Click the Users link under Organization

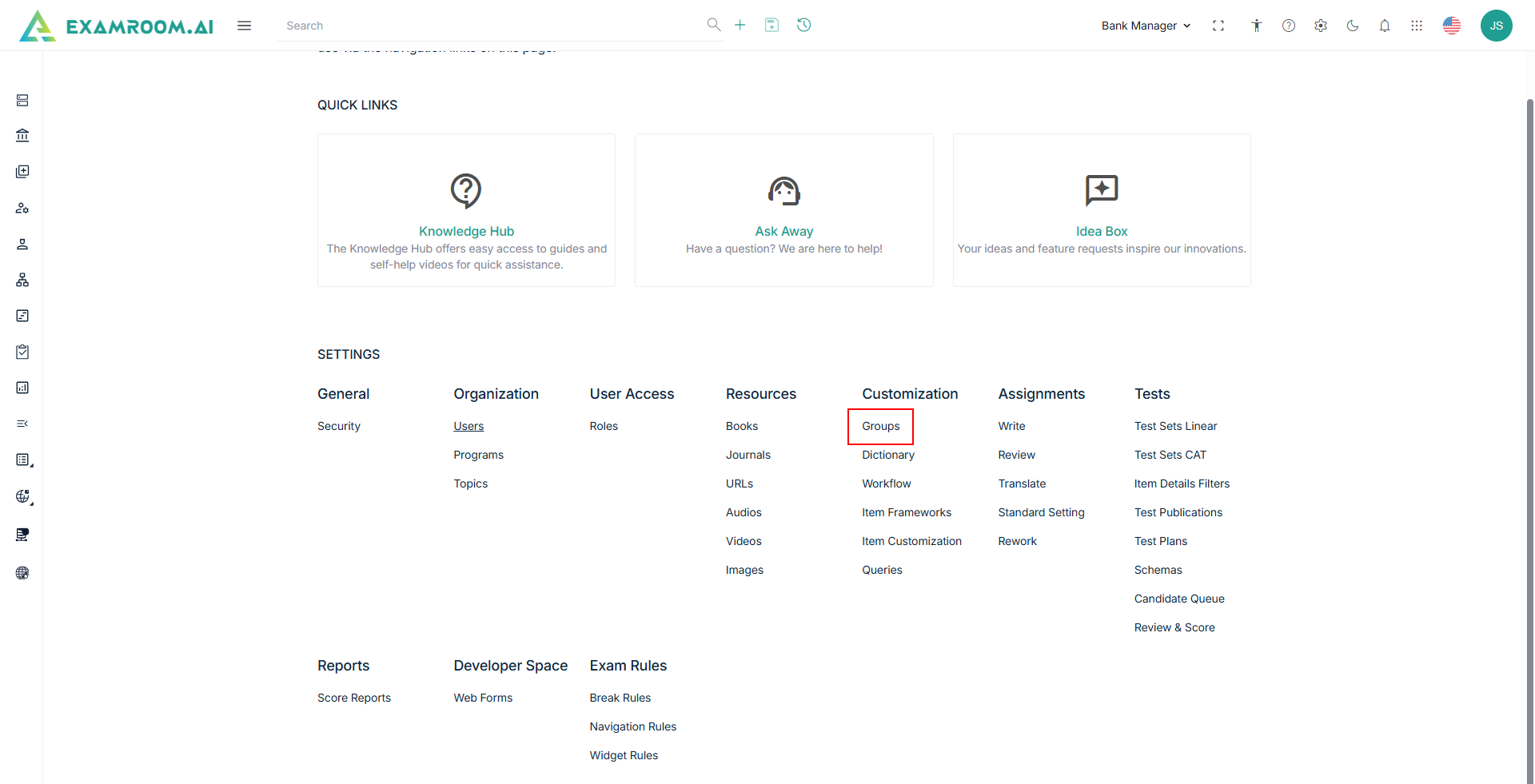tap(468, 426)
